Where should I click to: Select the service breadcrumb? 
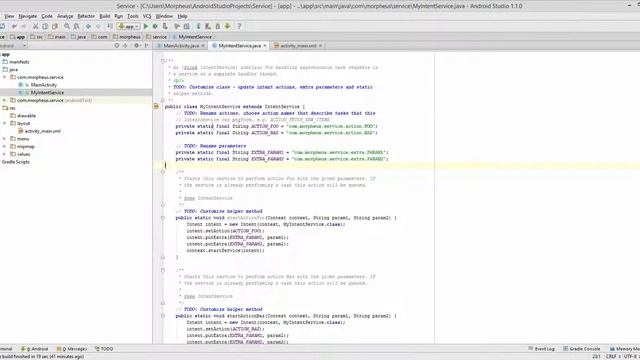[x=156, y=37]
